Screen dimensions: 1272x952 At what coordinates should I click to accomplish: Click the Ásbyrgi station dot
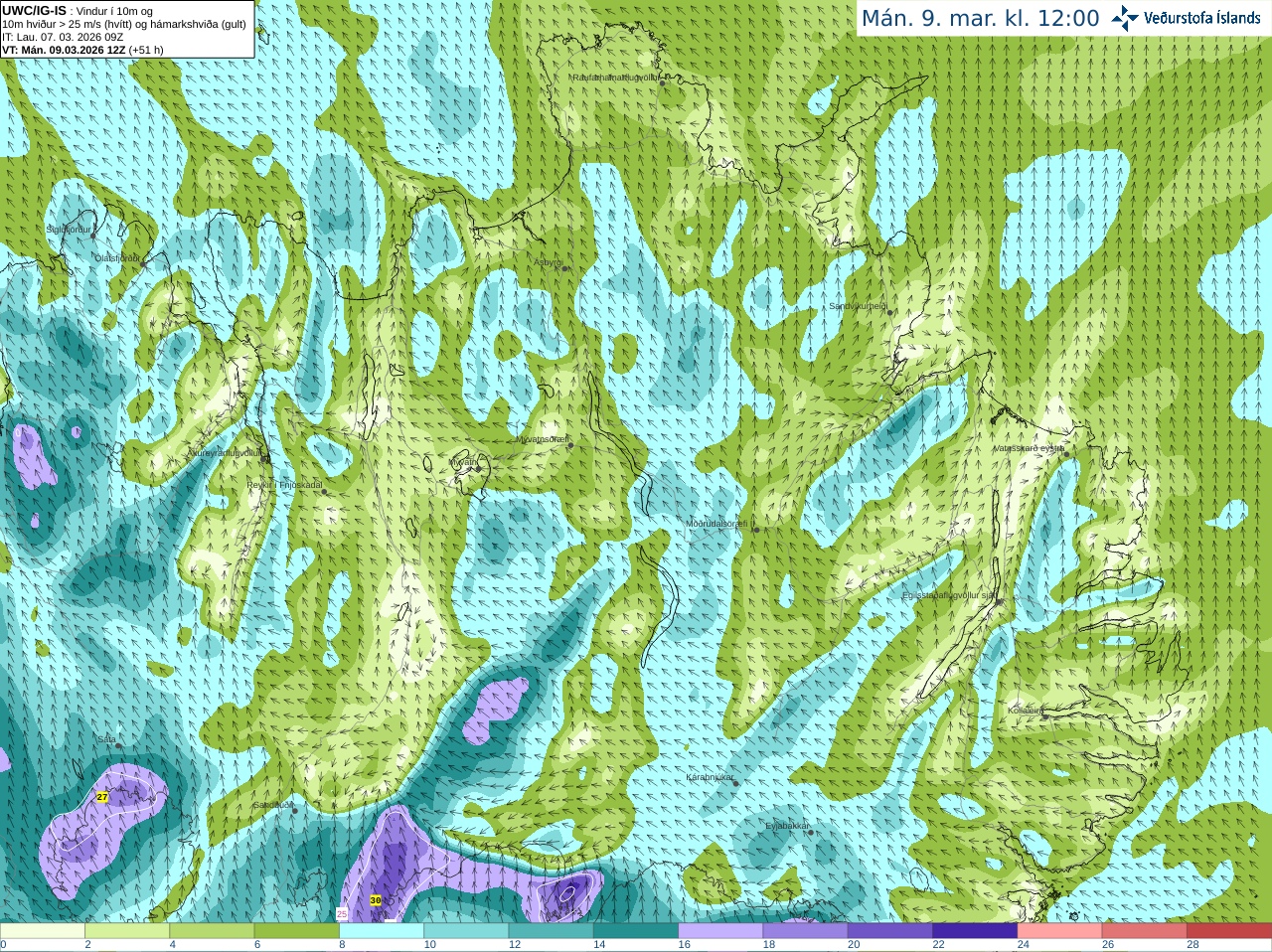(x=564, y=268)
